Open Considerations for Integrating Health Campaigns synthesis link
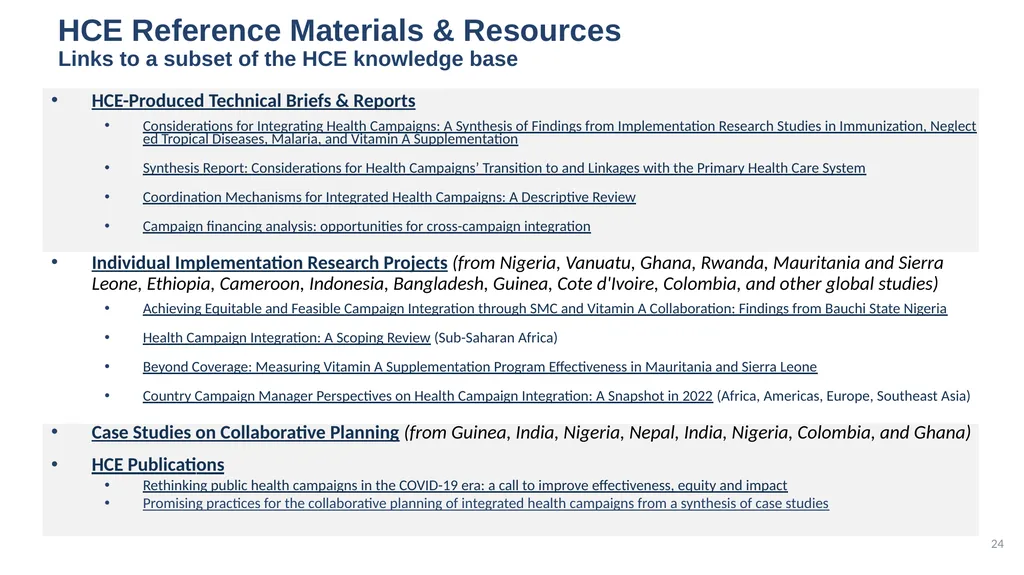 tap(559, 132)
